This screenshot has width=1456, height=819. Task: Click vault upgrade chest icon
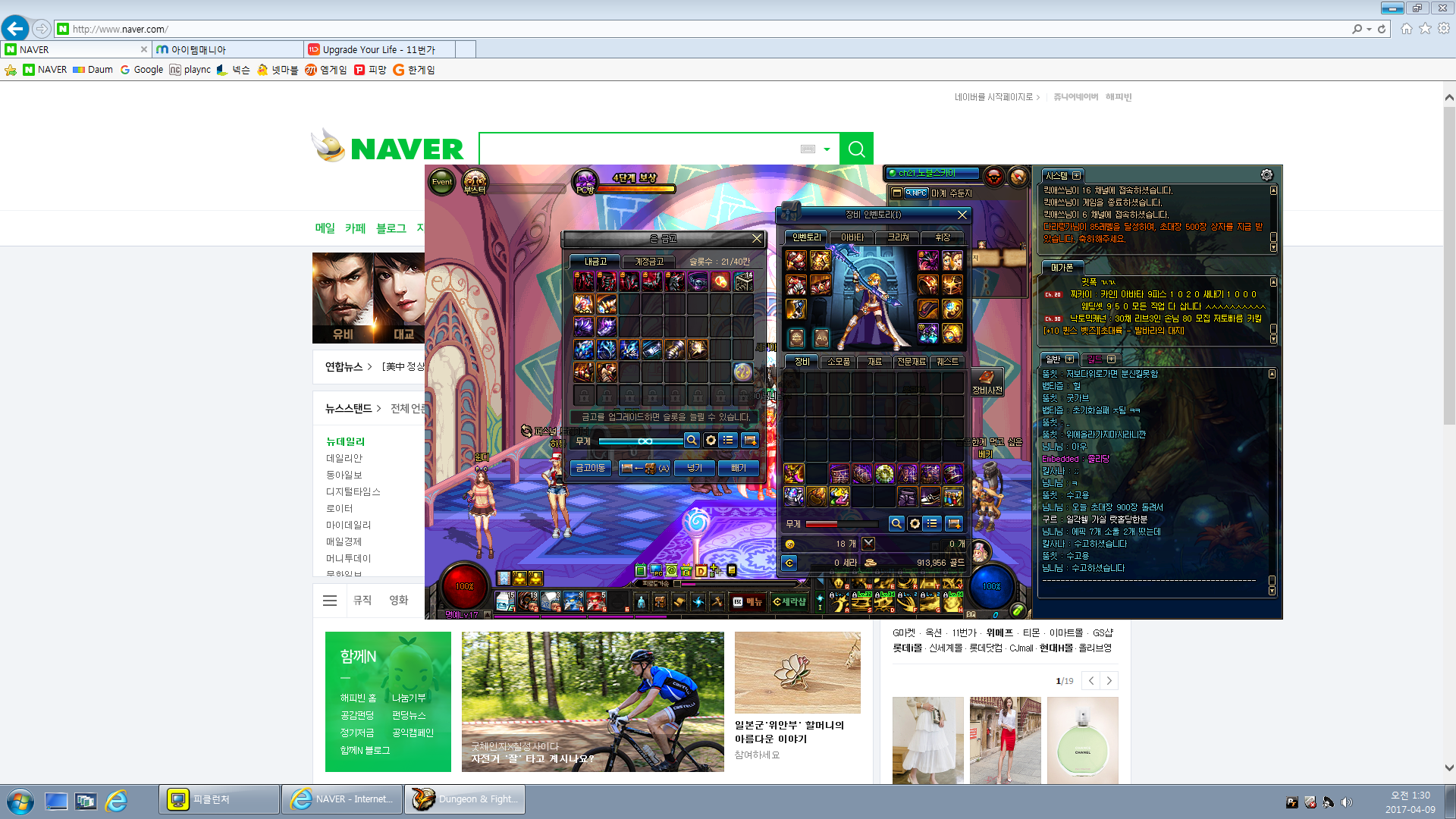point(750,441)
